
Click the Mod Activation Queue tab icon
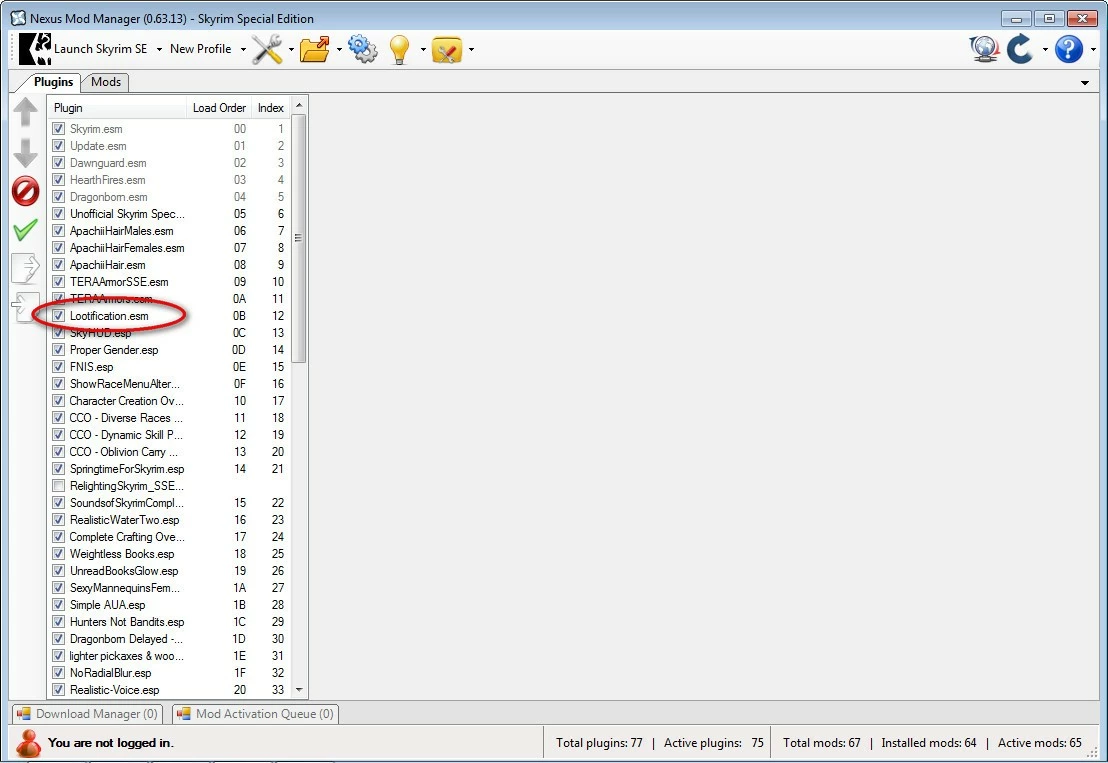184,714
